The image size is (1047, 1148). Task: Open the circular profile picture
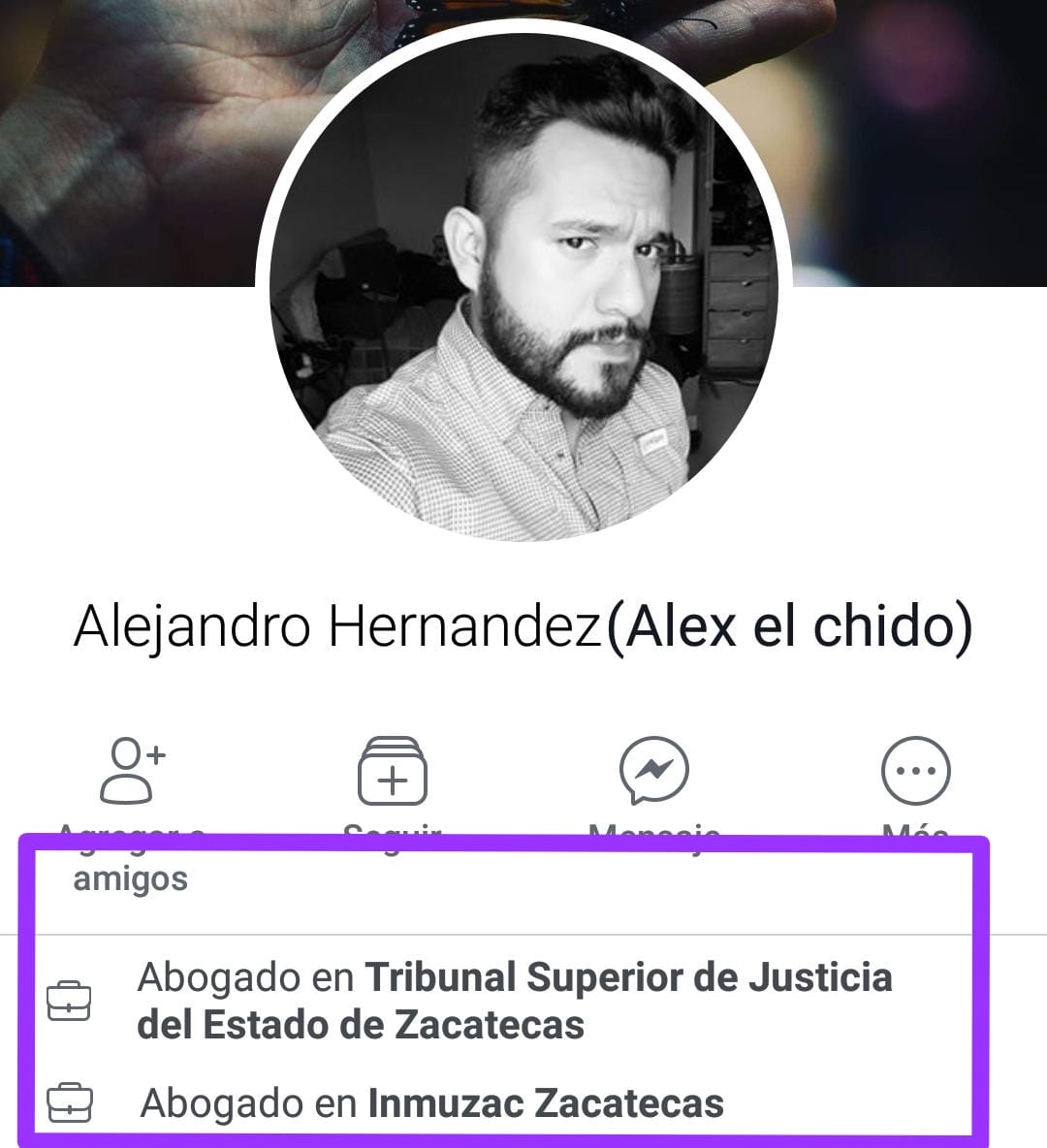[x=523, y=287]
